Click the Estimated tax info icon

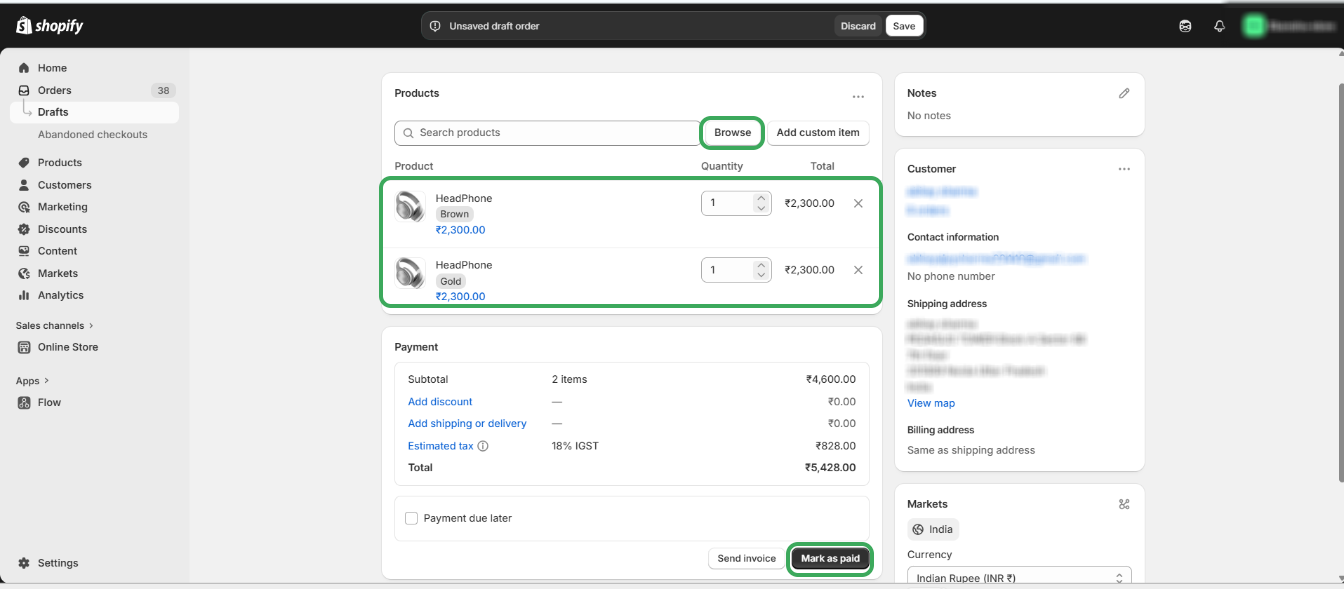pyautogui.click(x=483, y=446)
